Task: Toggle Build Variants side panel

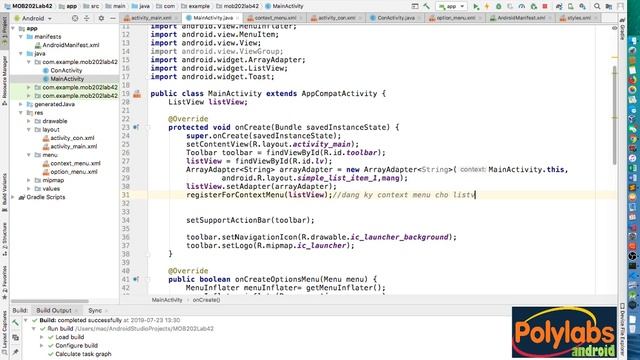Action: pyautogui.click(x=4, y=192)
